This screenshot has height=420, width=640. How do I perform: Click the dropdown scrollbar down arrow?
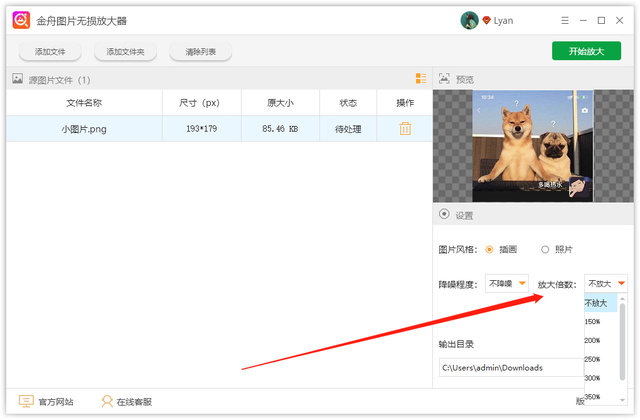pos(622,400)
